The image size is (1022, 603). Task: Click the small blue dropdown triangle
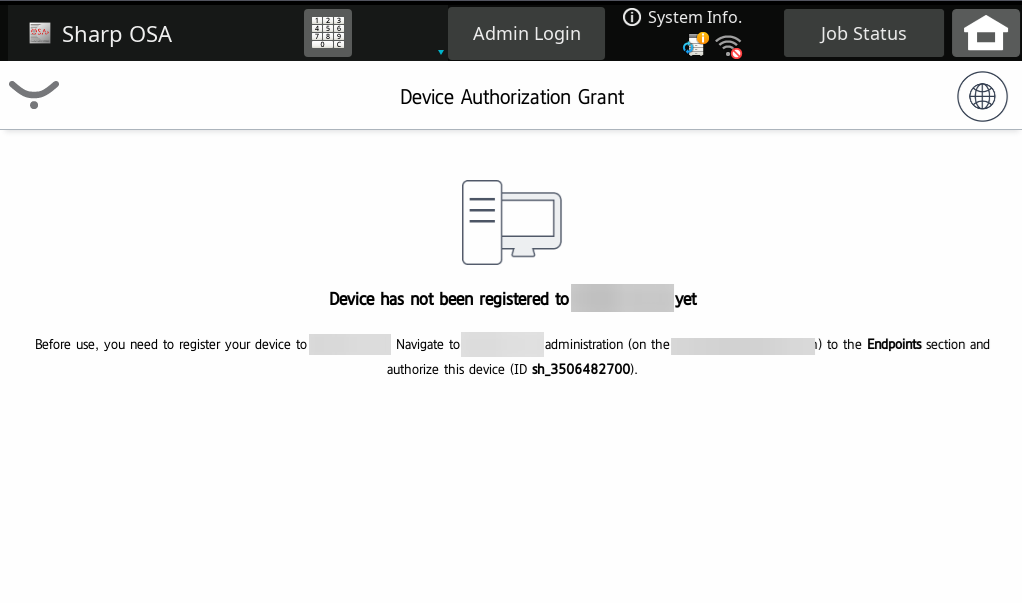[441, 52]
